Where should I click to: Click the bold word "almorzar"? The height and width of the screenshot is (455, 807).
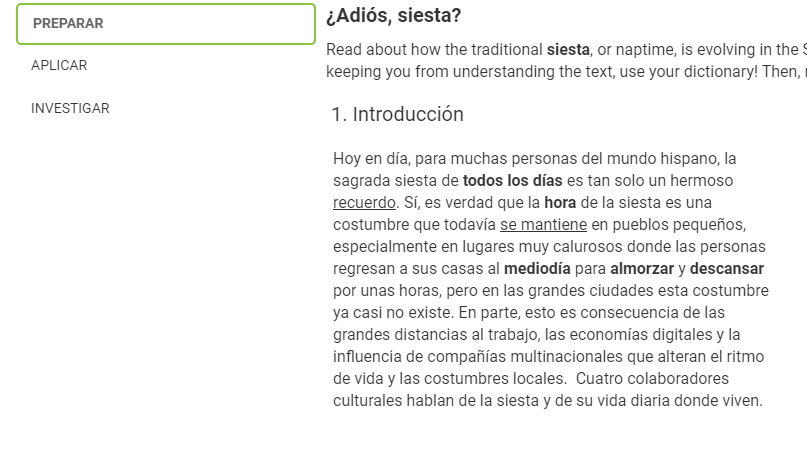pyautogui.click(x=642, y=268)
